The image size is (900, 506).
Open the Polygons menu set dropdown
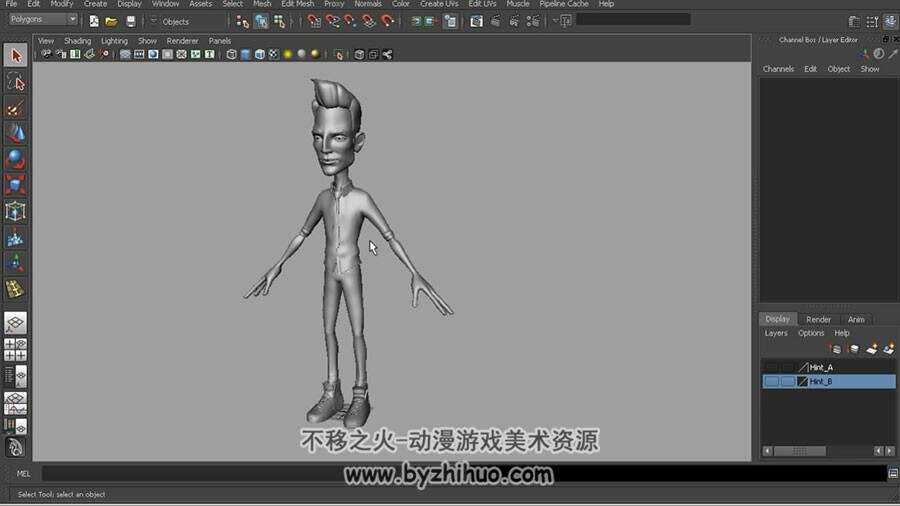pos(43,20)
